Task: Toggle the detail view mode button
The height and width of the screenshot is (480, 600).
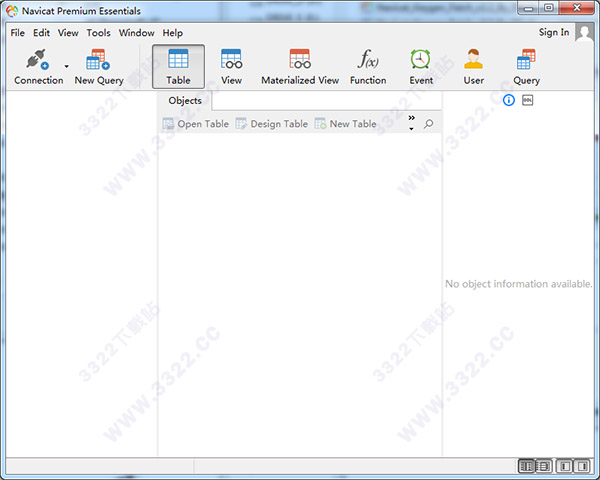Action: pos(543,466)
